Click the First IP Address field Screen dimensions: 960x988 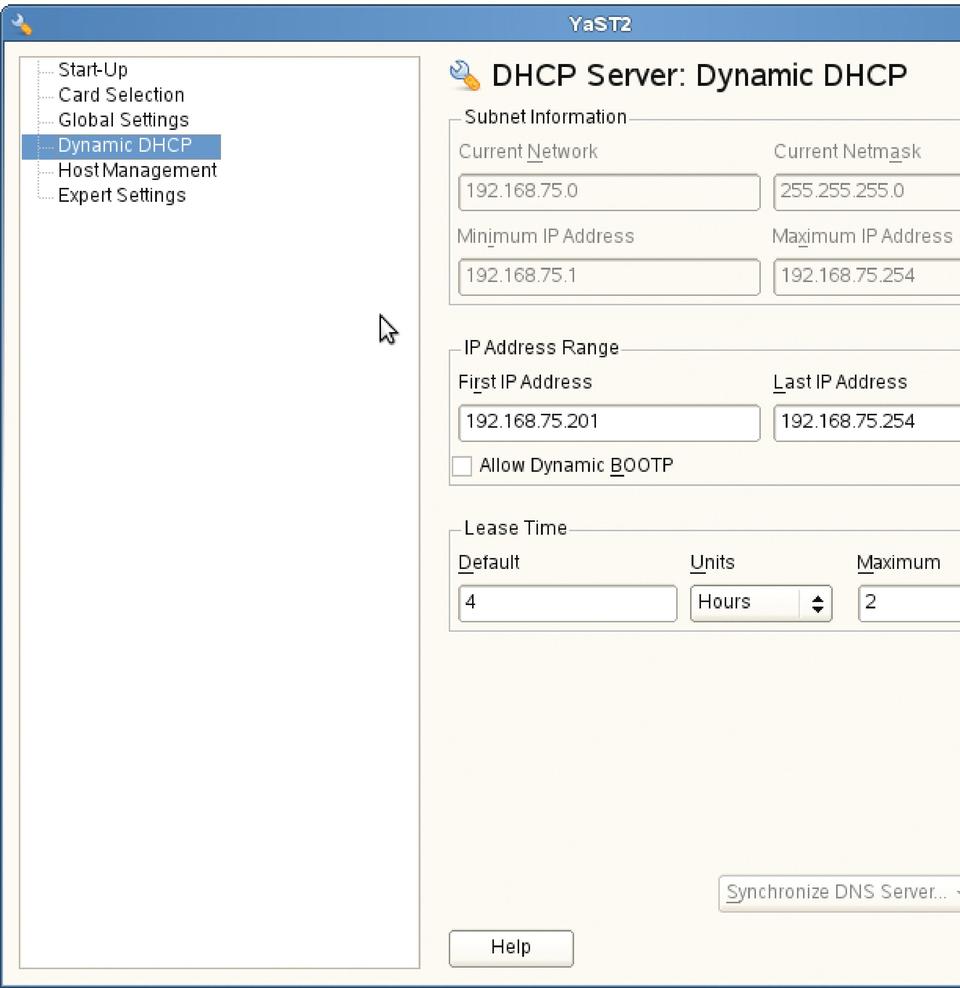608,422
